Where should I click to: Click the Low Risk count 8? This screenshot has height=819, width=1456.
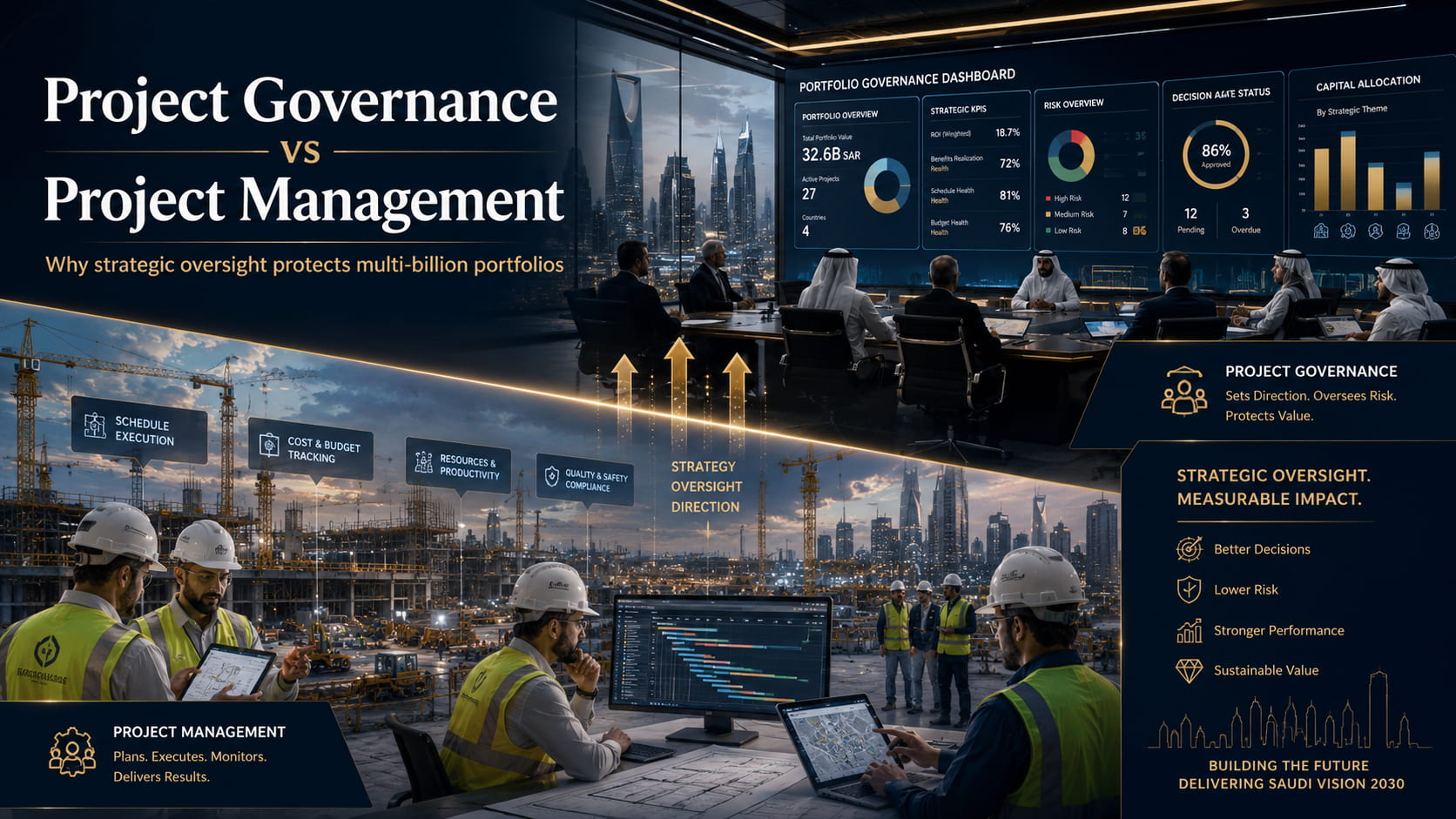(1125, 231)
